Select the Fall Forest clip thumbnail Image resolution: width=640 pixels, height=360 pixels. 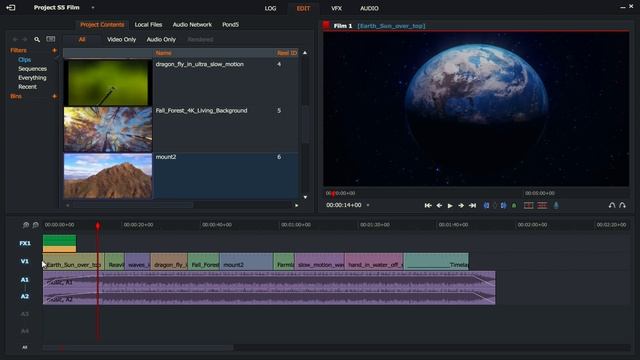(108, 129)
